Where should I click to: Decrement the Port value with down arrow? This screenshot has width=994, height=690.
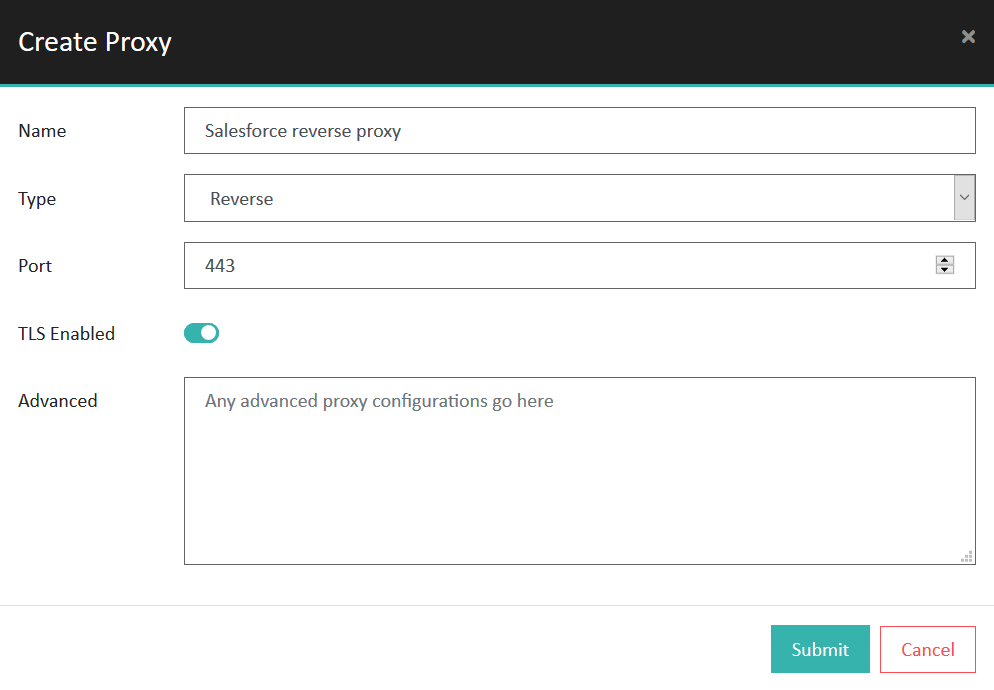(x=945, y=270)
